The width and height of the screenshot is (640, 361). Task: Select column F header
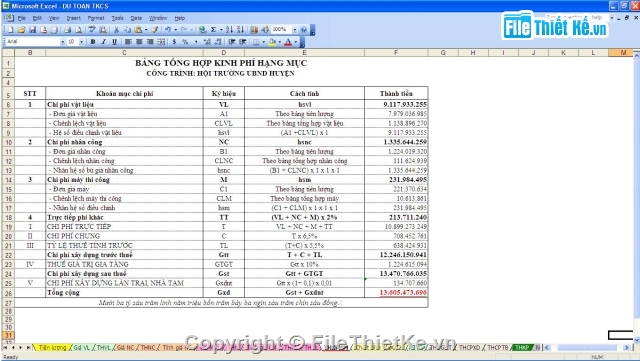(396, 53)
